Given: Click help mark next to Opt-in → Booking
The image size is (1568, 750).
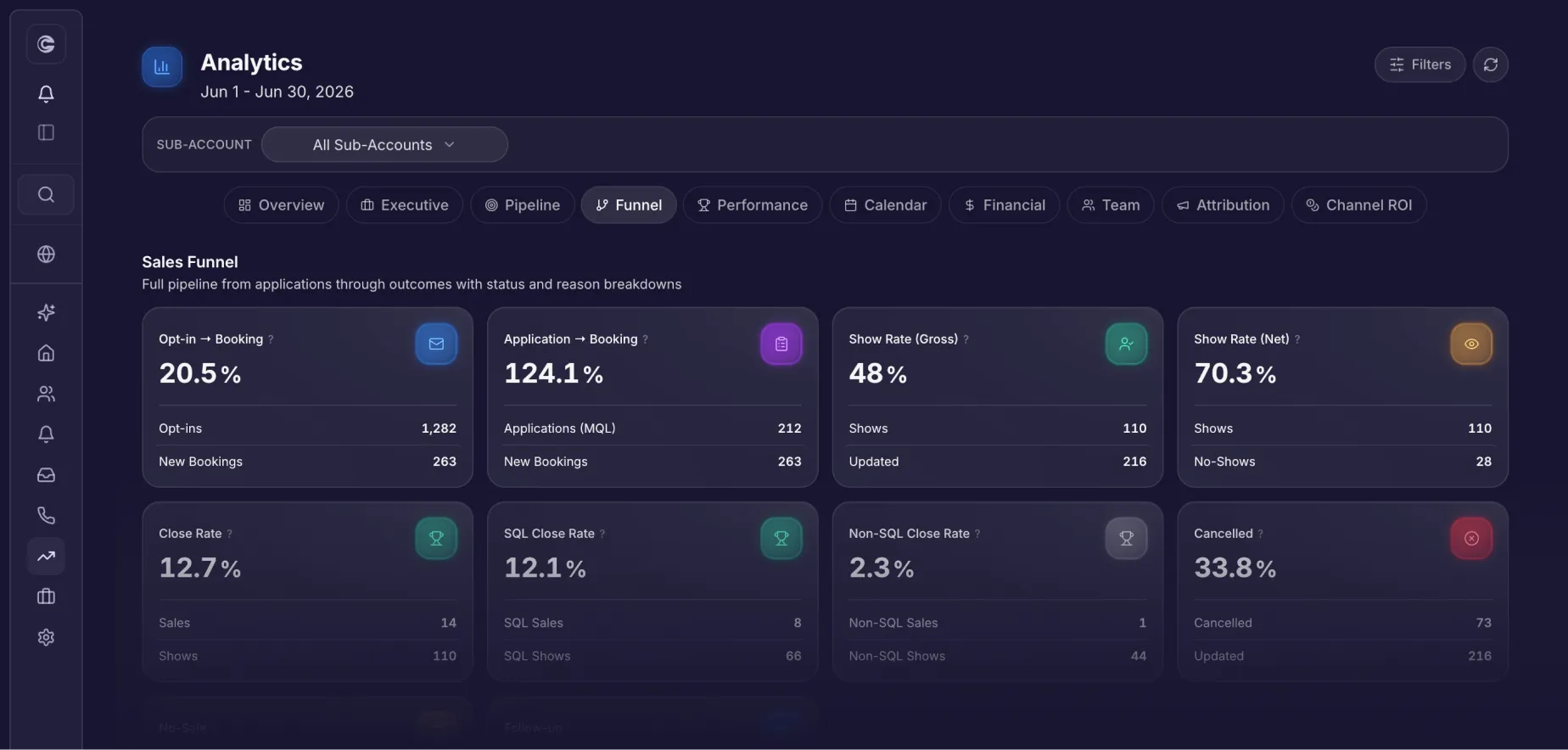Looking at the screenshot, I should [x=271, y=339].
